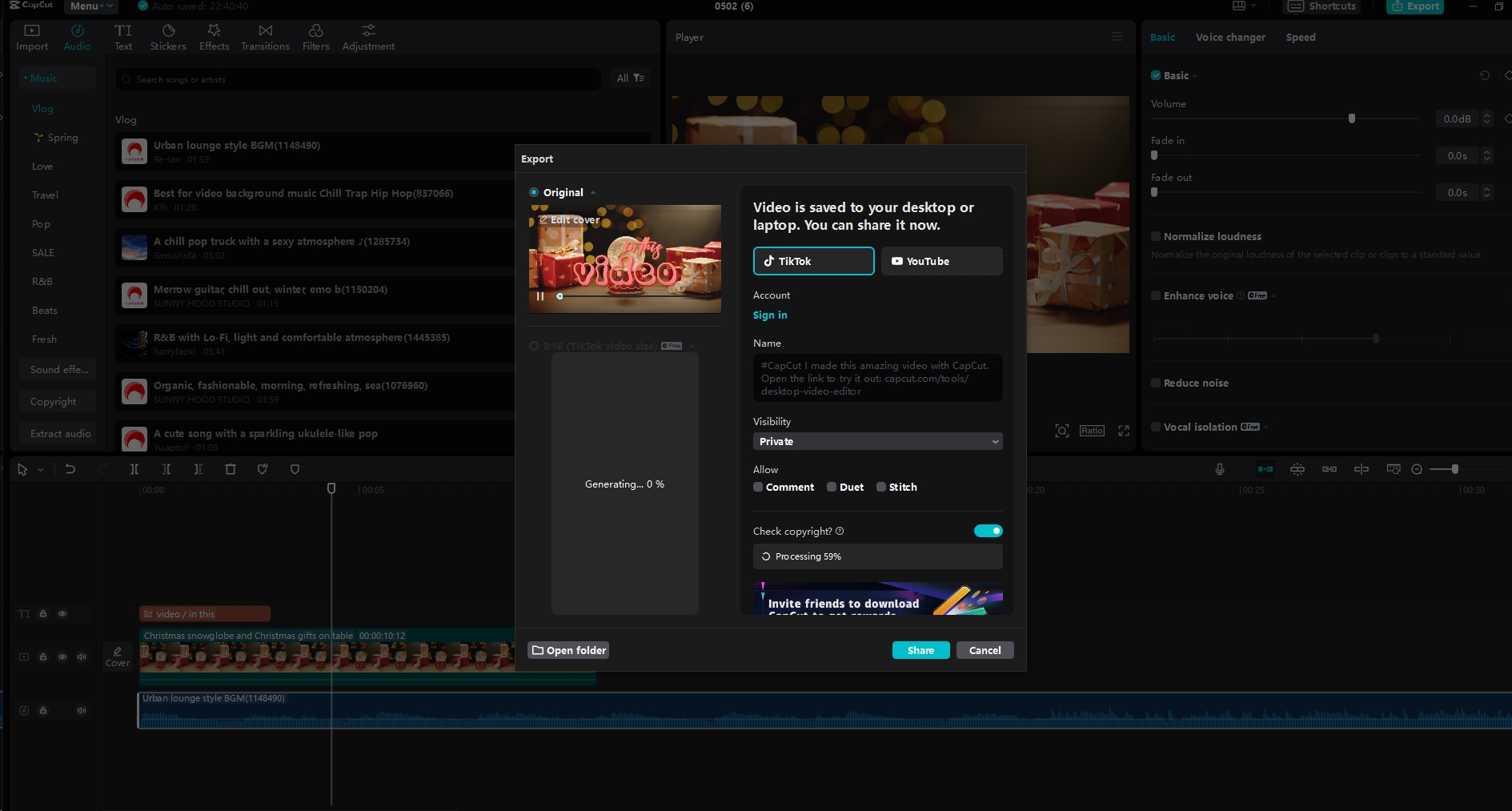
Task: Switch to the Speed tab
Action: coord(1301,37)
